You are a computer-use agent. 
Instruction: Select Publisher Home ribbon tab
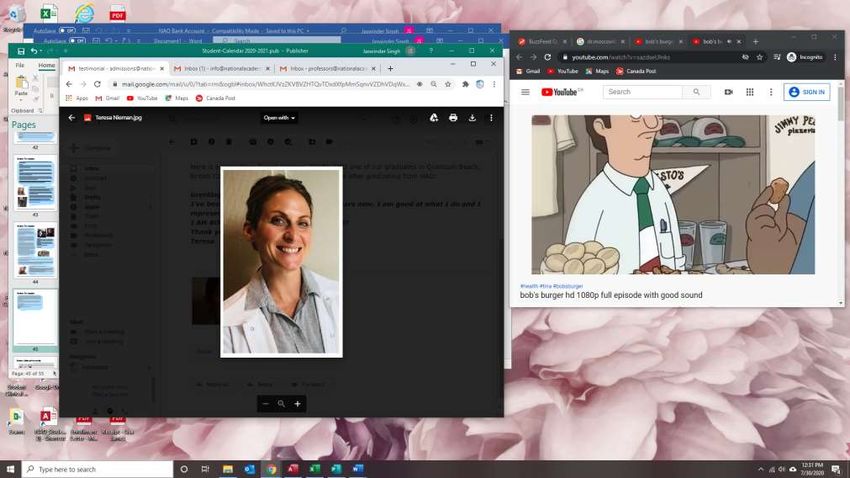pyautogui.click(x=47, y=65)
